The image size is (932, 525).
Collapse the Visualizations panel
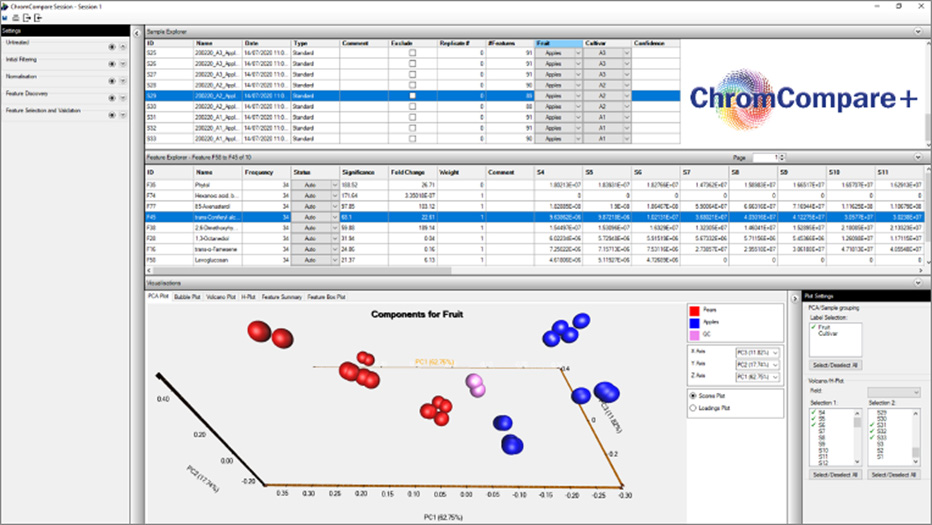tap(918, 283)
